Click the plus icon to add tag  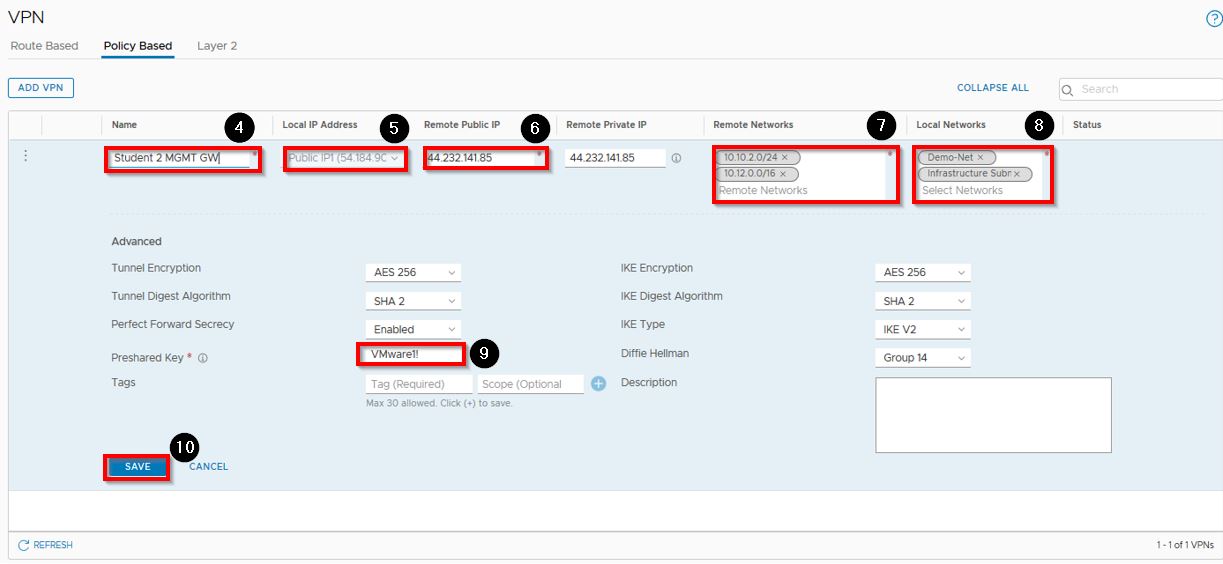598,384
